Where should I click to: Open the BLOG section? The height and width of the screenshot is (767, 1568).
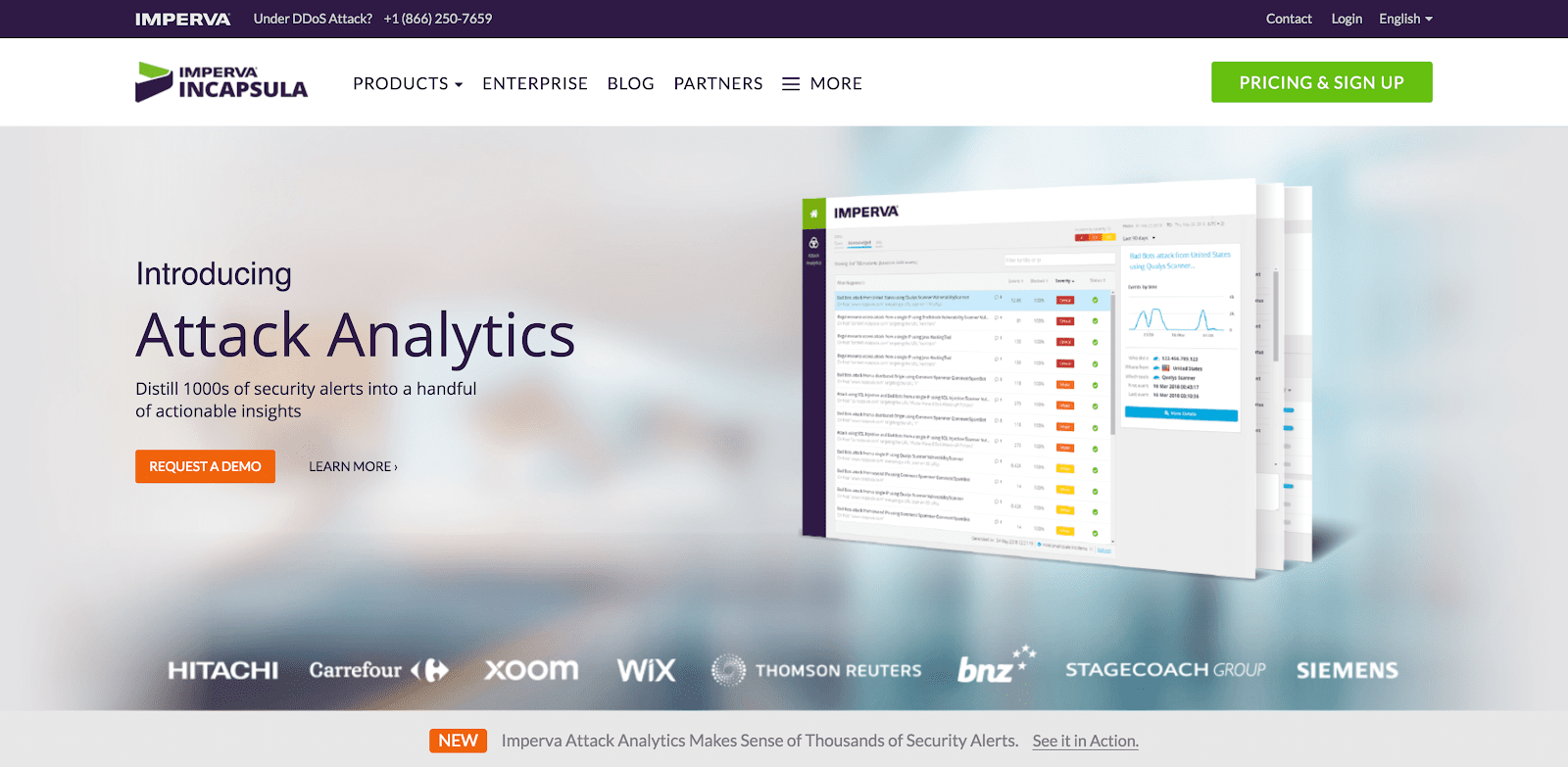630,84
